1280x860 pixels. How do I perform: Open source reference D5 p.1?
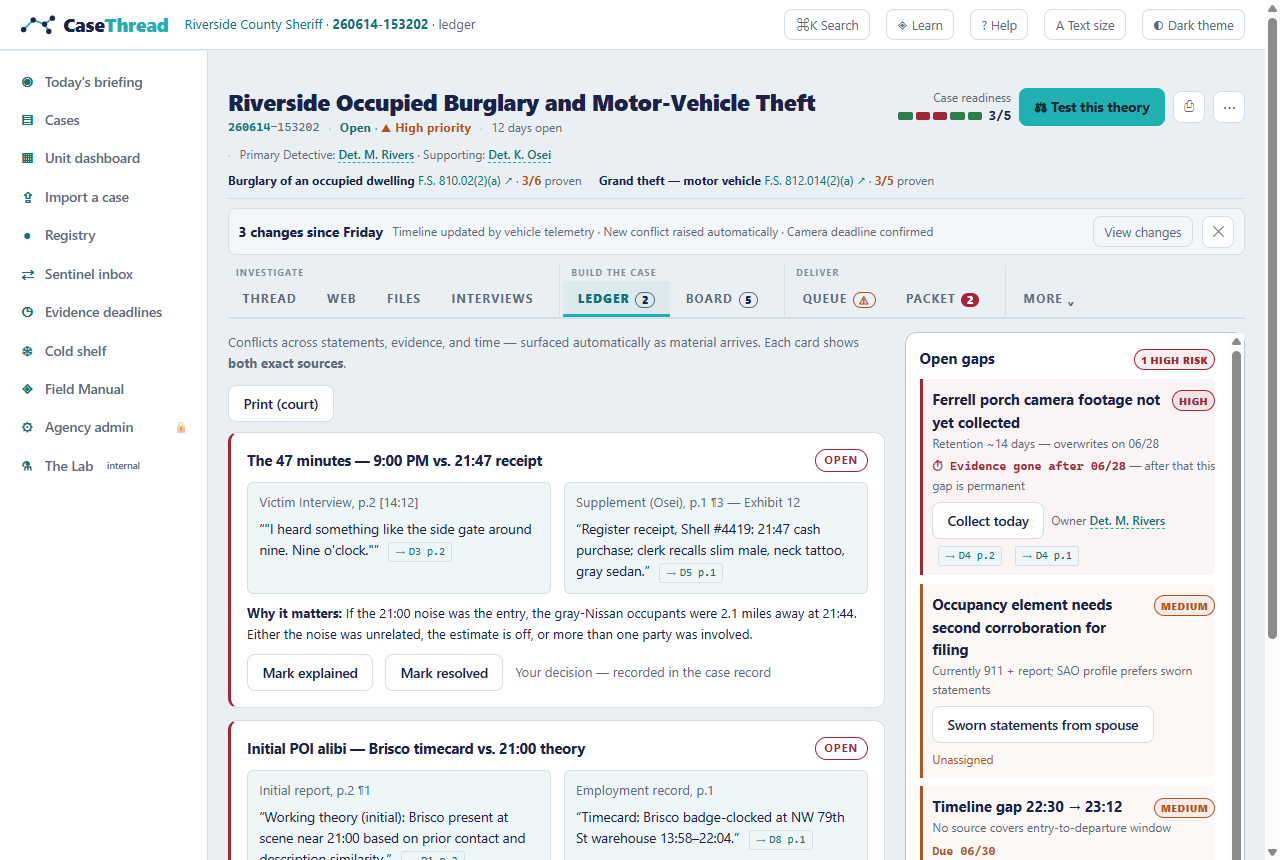tap(690, 573)
